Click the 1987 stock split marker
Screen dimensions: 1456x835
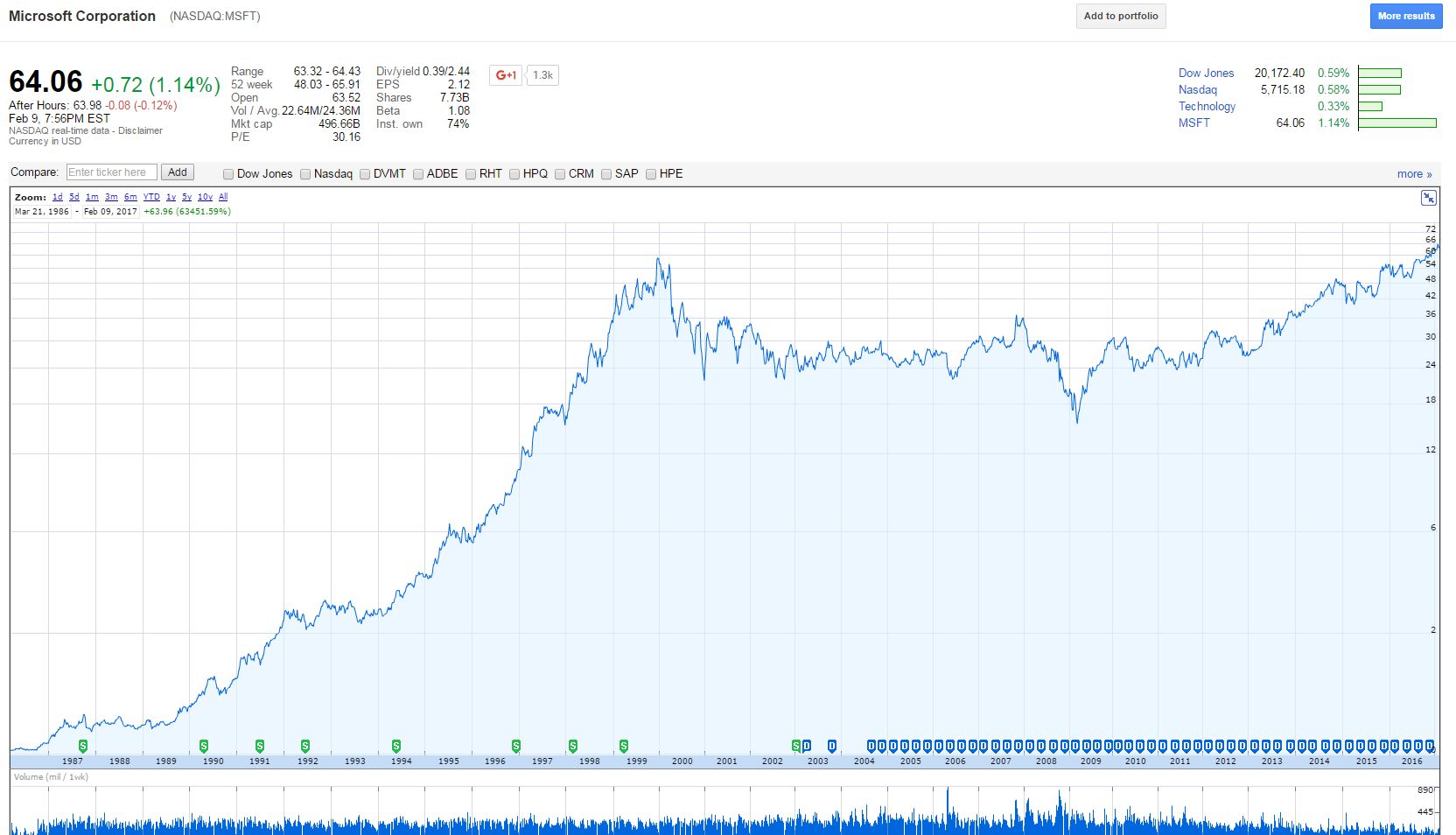point(83,746)
